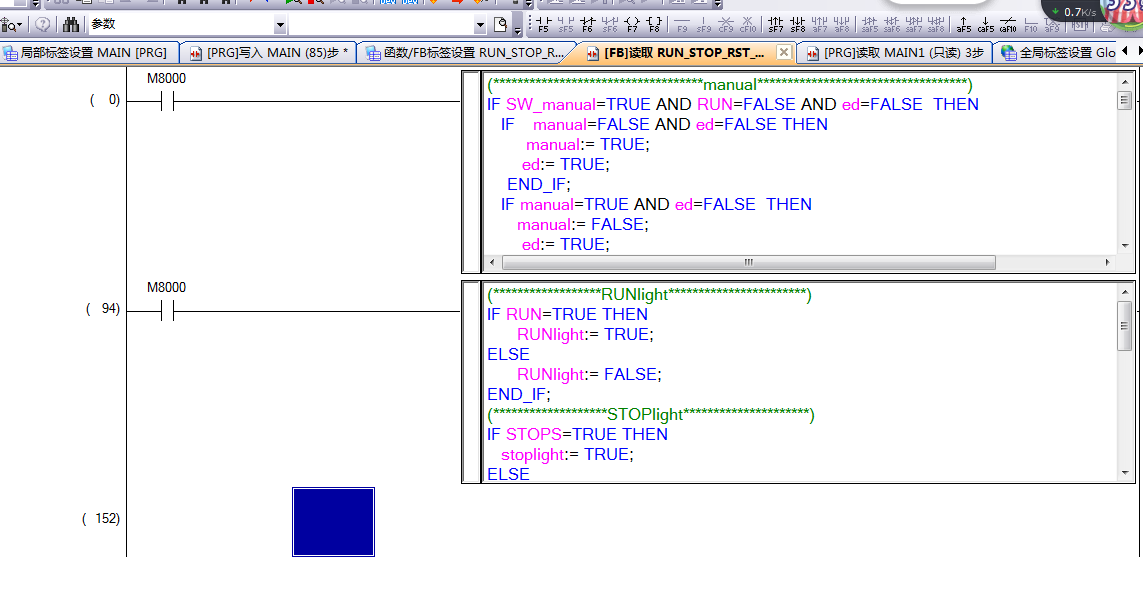The width and height of the screenshot is (1143, 592).
Task: Open the 参数 dropdown list
Action: tap(280, 25)
